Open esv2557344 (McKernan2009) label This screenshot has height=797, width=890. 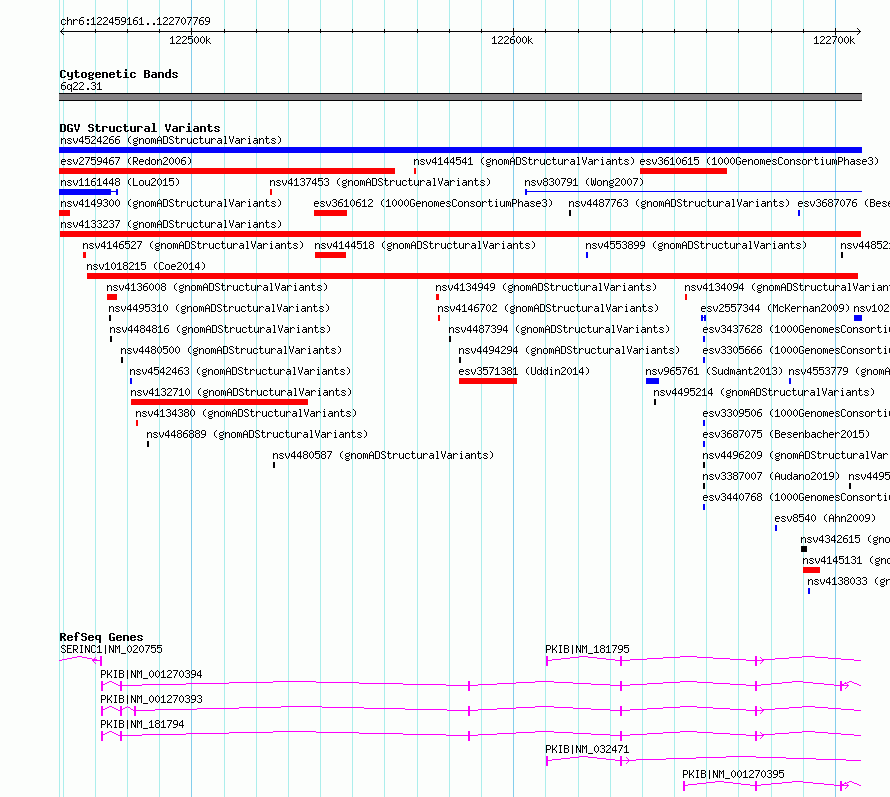tap(775, 308)
